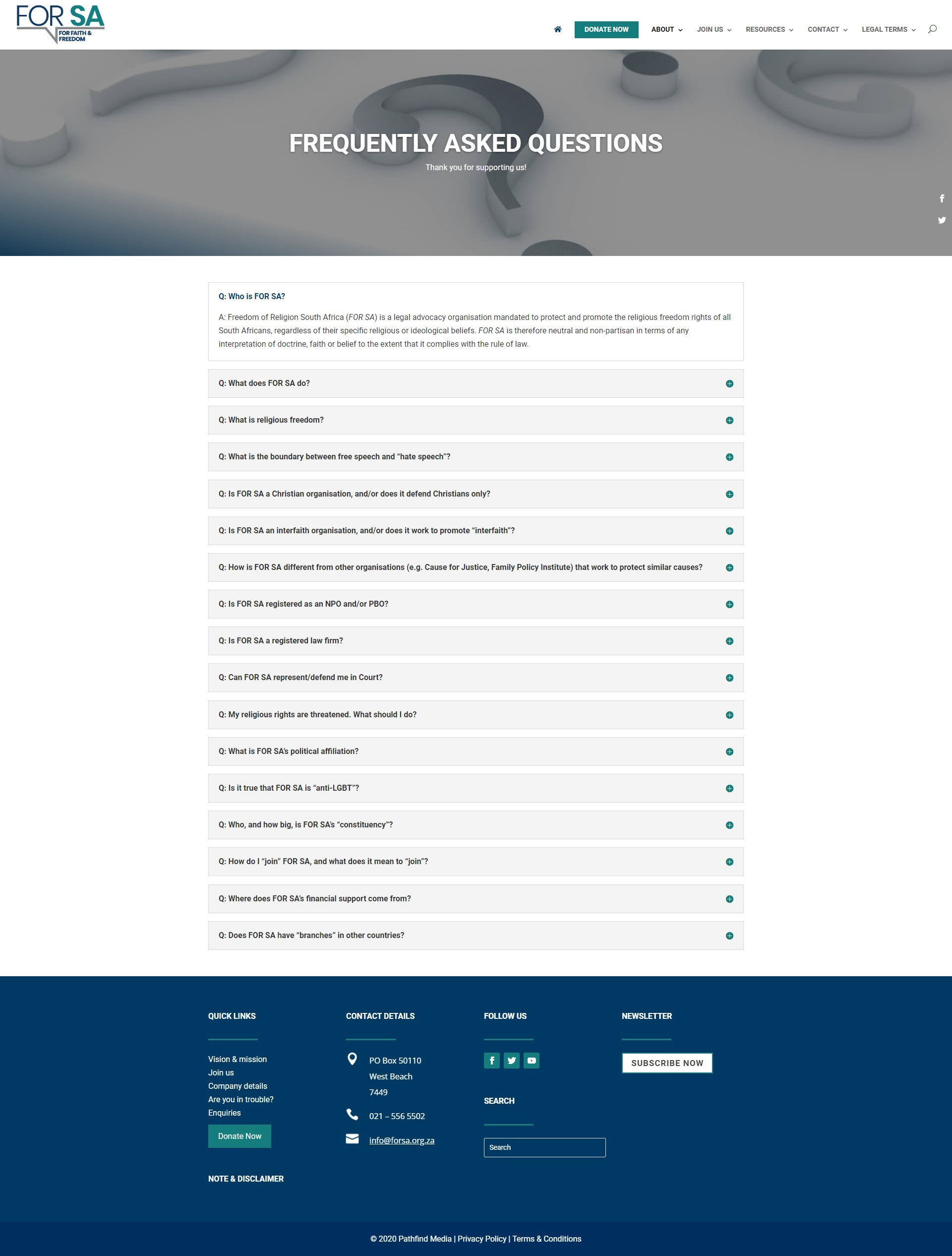Open the footer Twitter icon under Follow Us
The height and width of the screenshot is (1256, 952).
[512, 1060]
